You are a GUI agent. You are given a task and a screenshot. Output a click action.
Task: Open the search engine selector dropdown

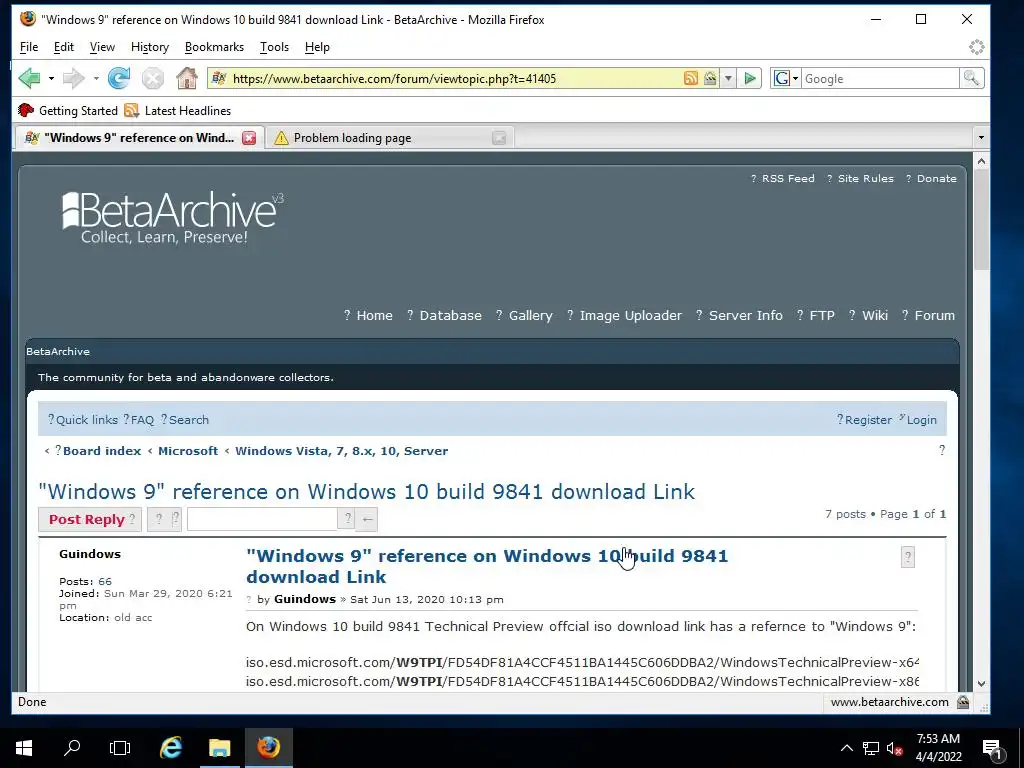click(x=786, y=78)
